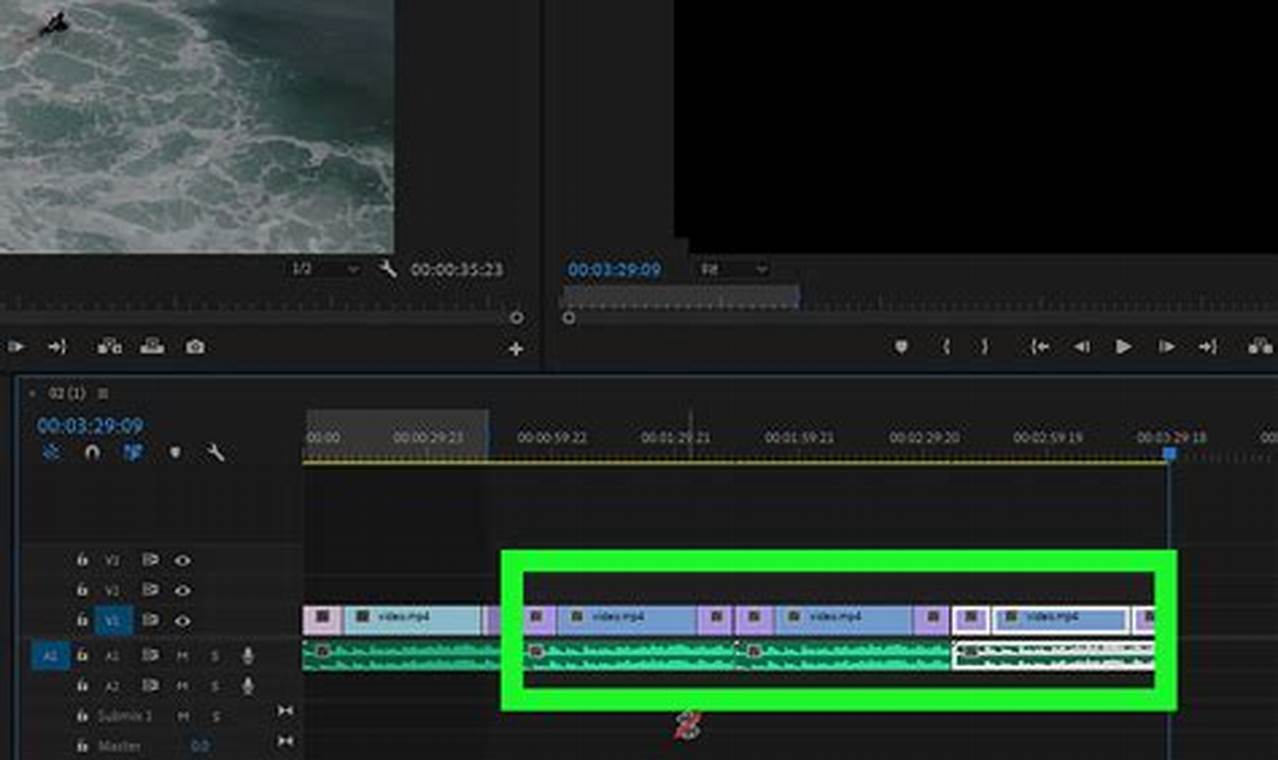The image size is (1278, 760).
Task: Toggle visibility eye on V3 track
Action: point(182,561)
